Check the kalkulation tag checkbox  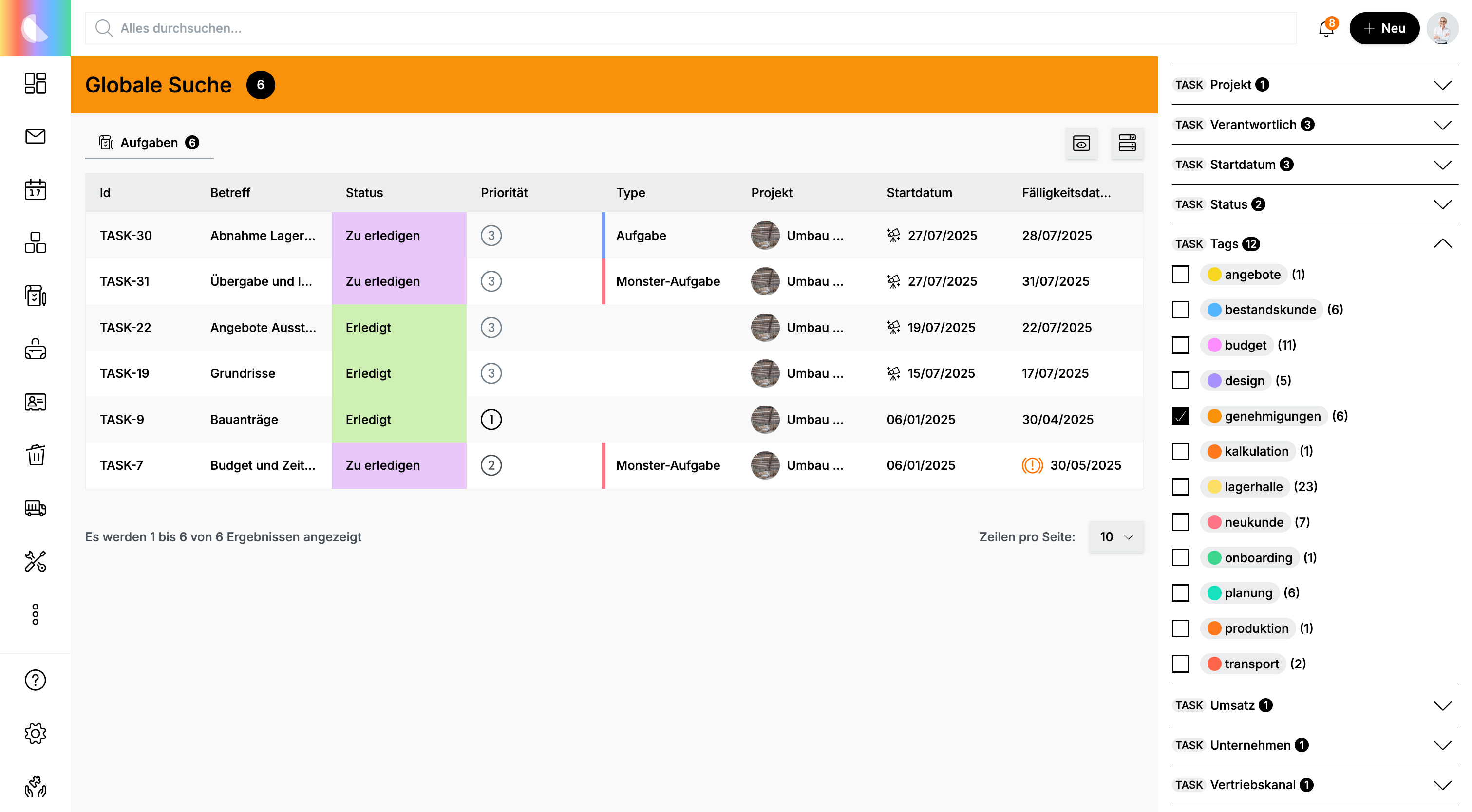(x=1181, y=452)
